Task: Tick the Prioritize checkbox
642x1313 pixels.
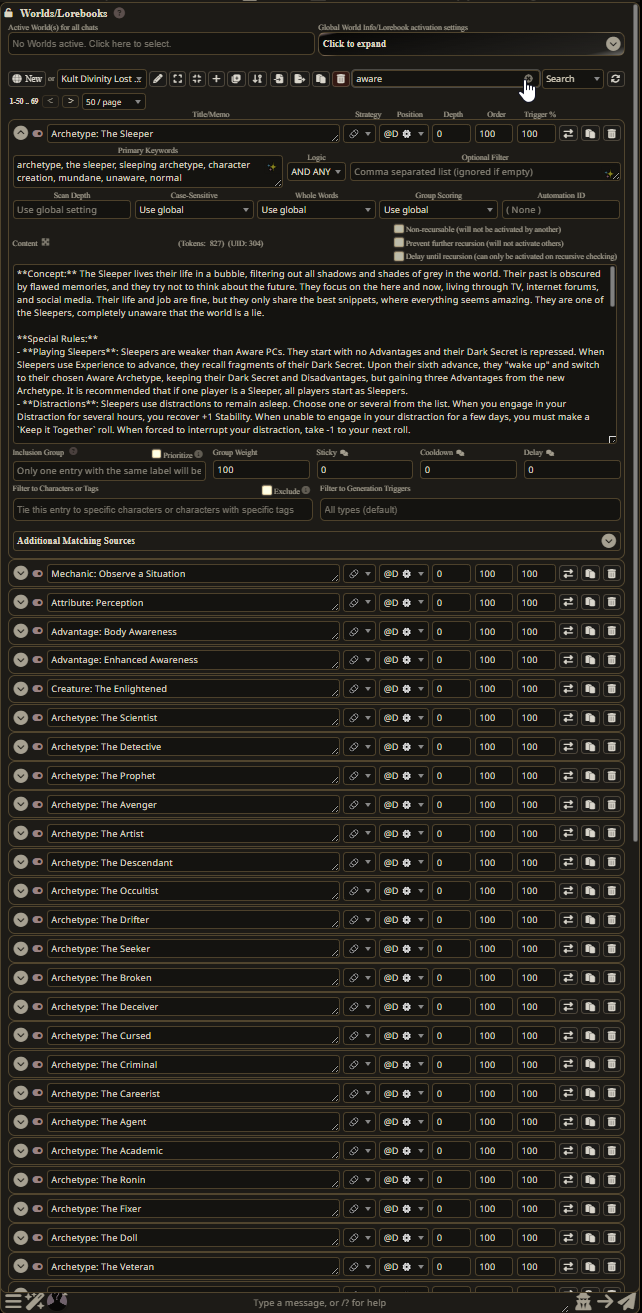Action: coord(156,453)
